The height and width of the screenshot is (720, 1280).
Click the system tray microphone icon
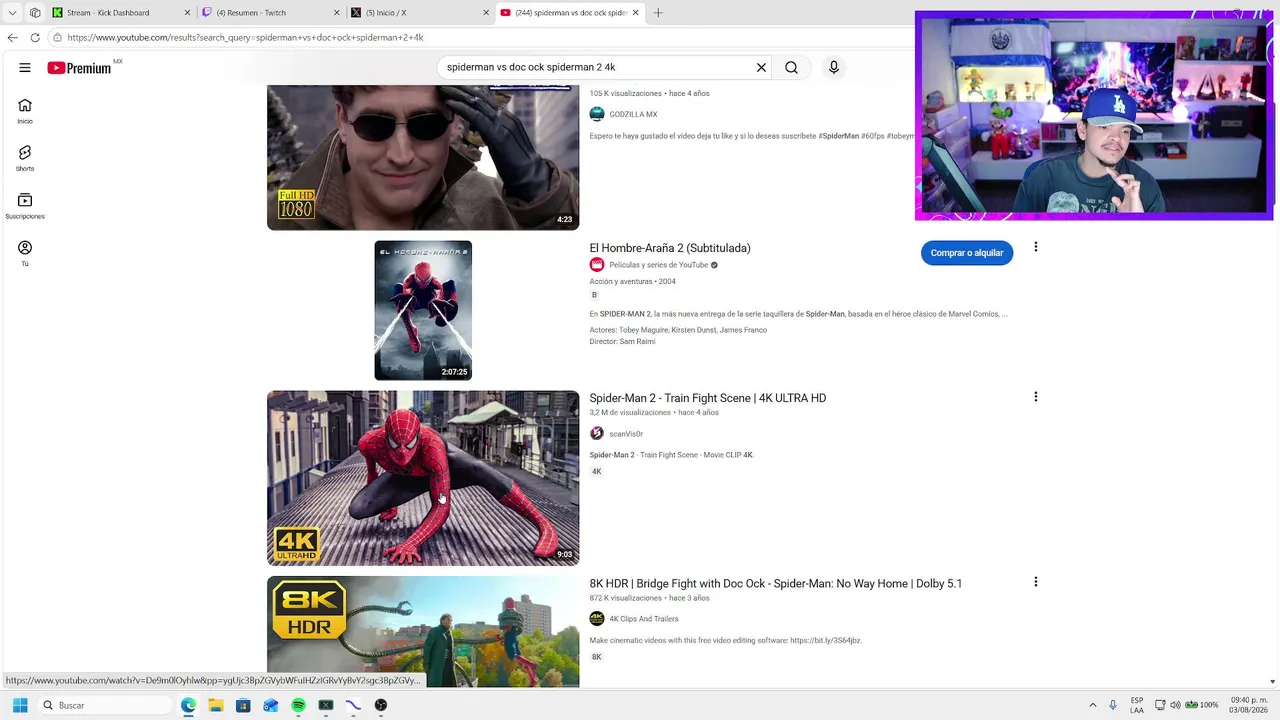1113,705
